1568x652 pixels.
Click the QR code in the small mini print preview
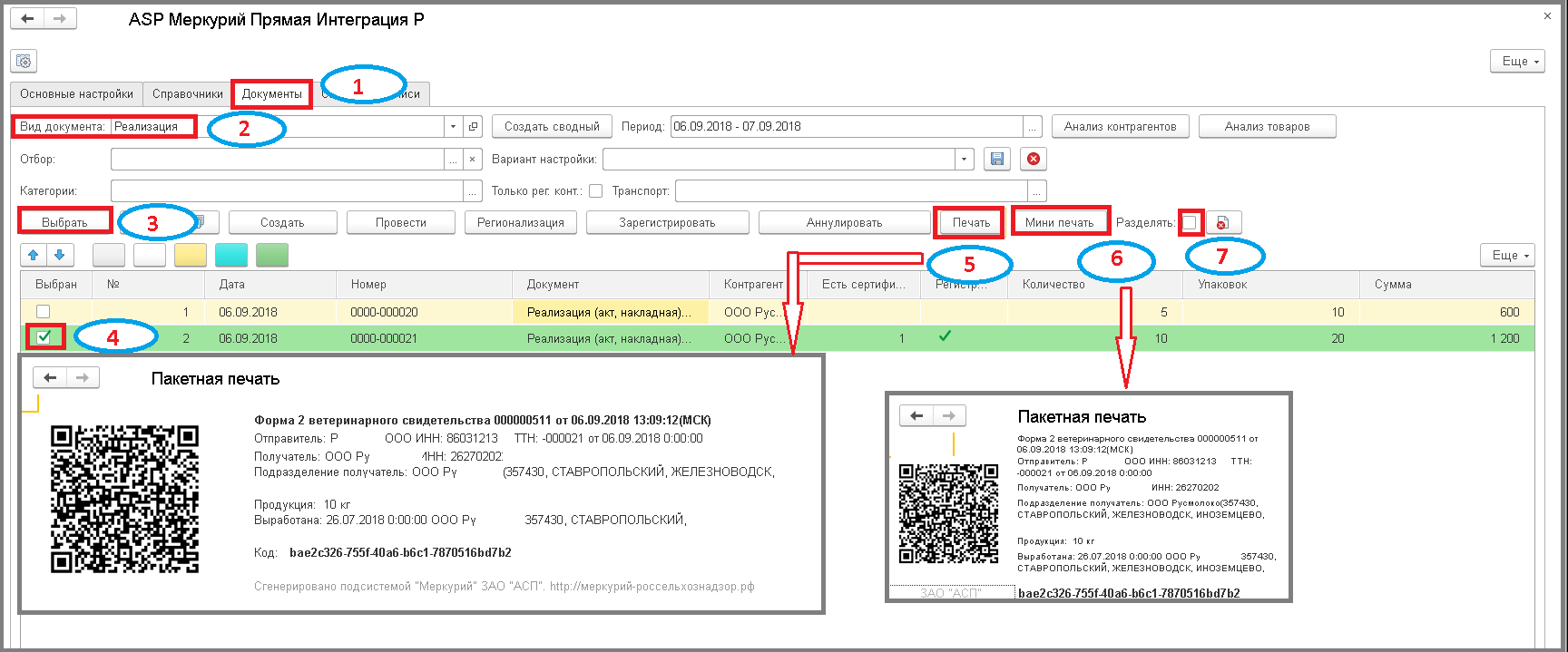tap(948, 513)
